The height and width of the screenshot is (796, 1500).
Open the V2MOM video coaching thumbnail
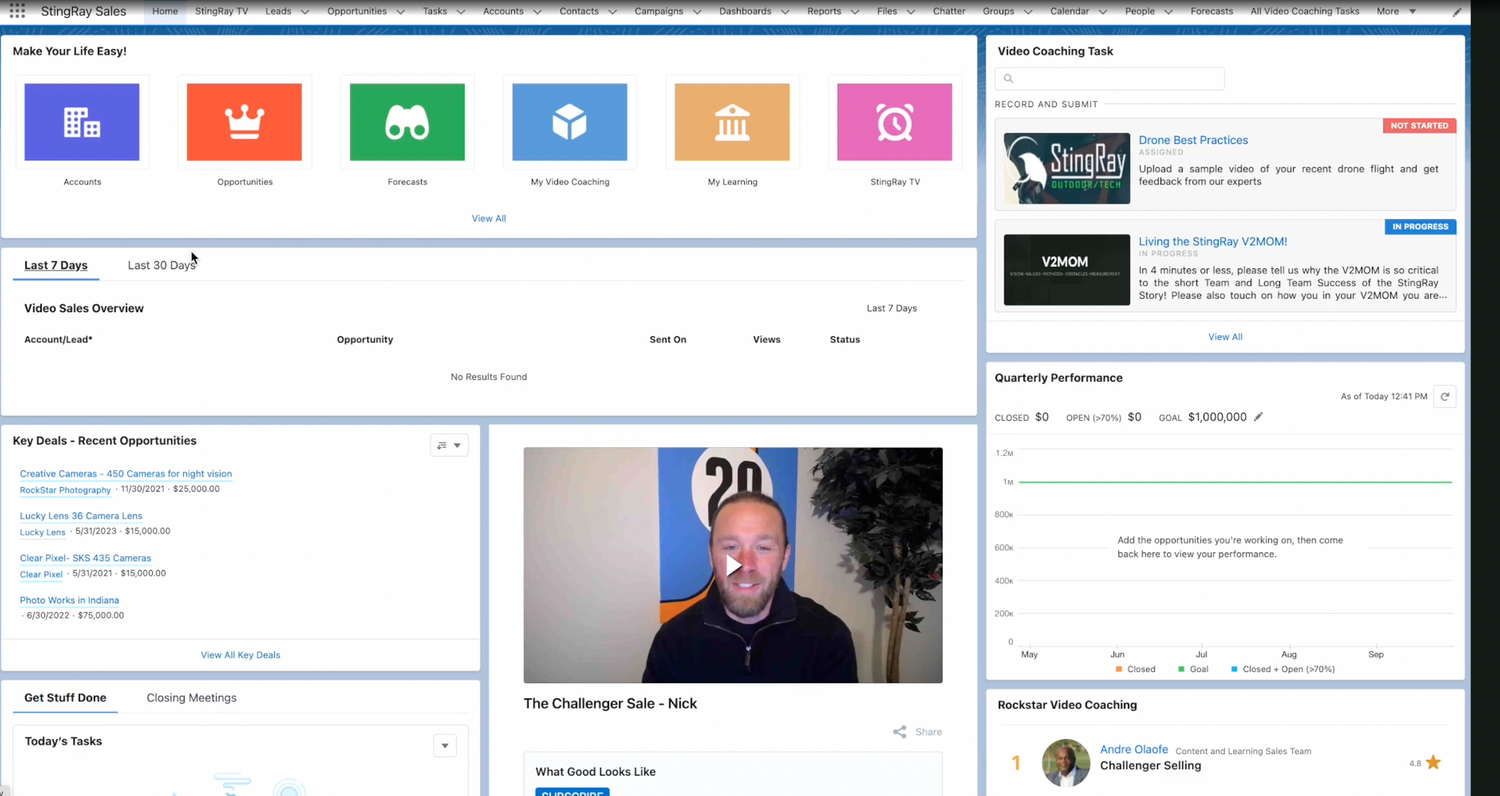pyautogui.click(x=1066, y=270)
